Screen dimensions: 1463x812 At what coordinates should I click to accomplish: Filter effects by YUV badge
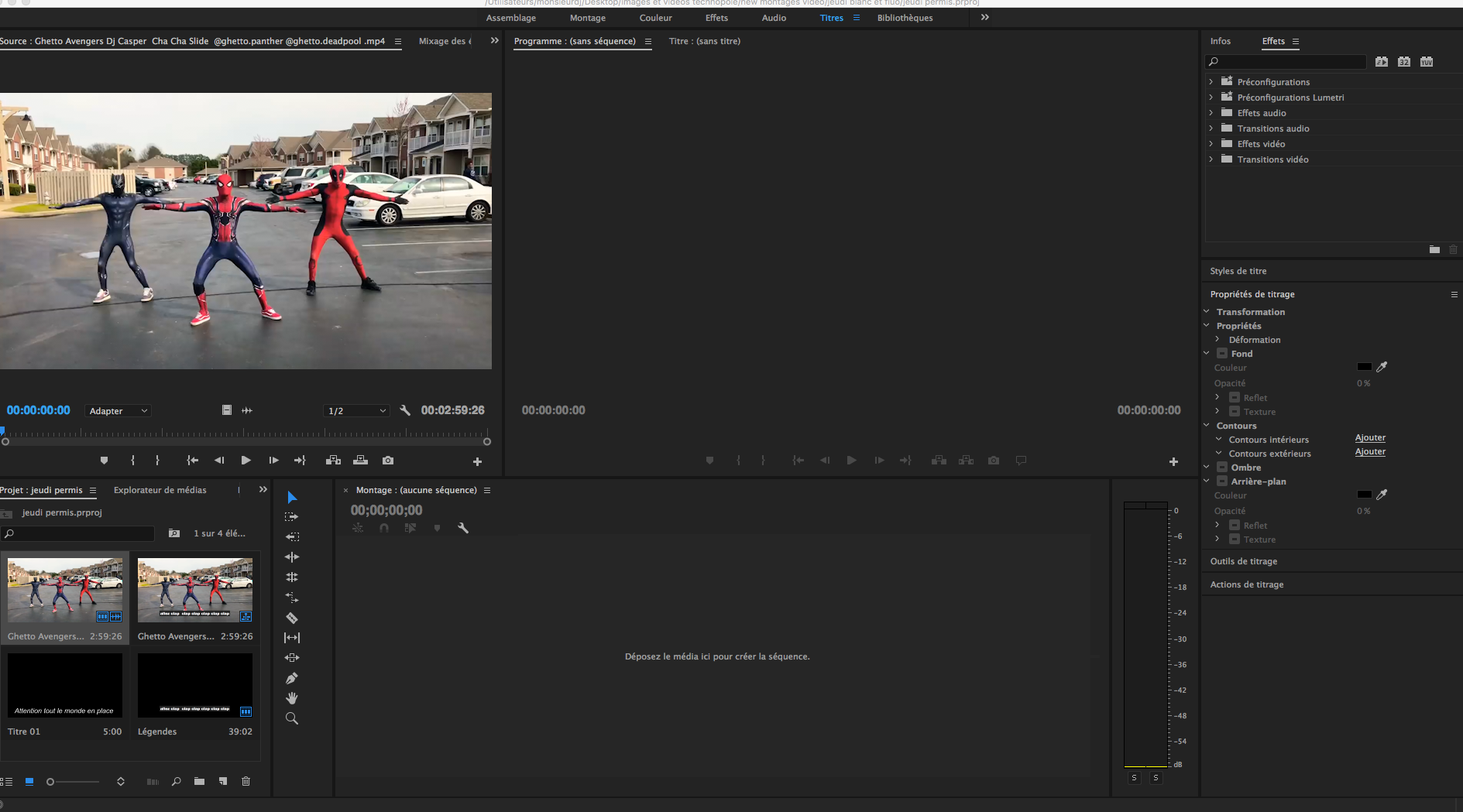(x=1427, y=61)
